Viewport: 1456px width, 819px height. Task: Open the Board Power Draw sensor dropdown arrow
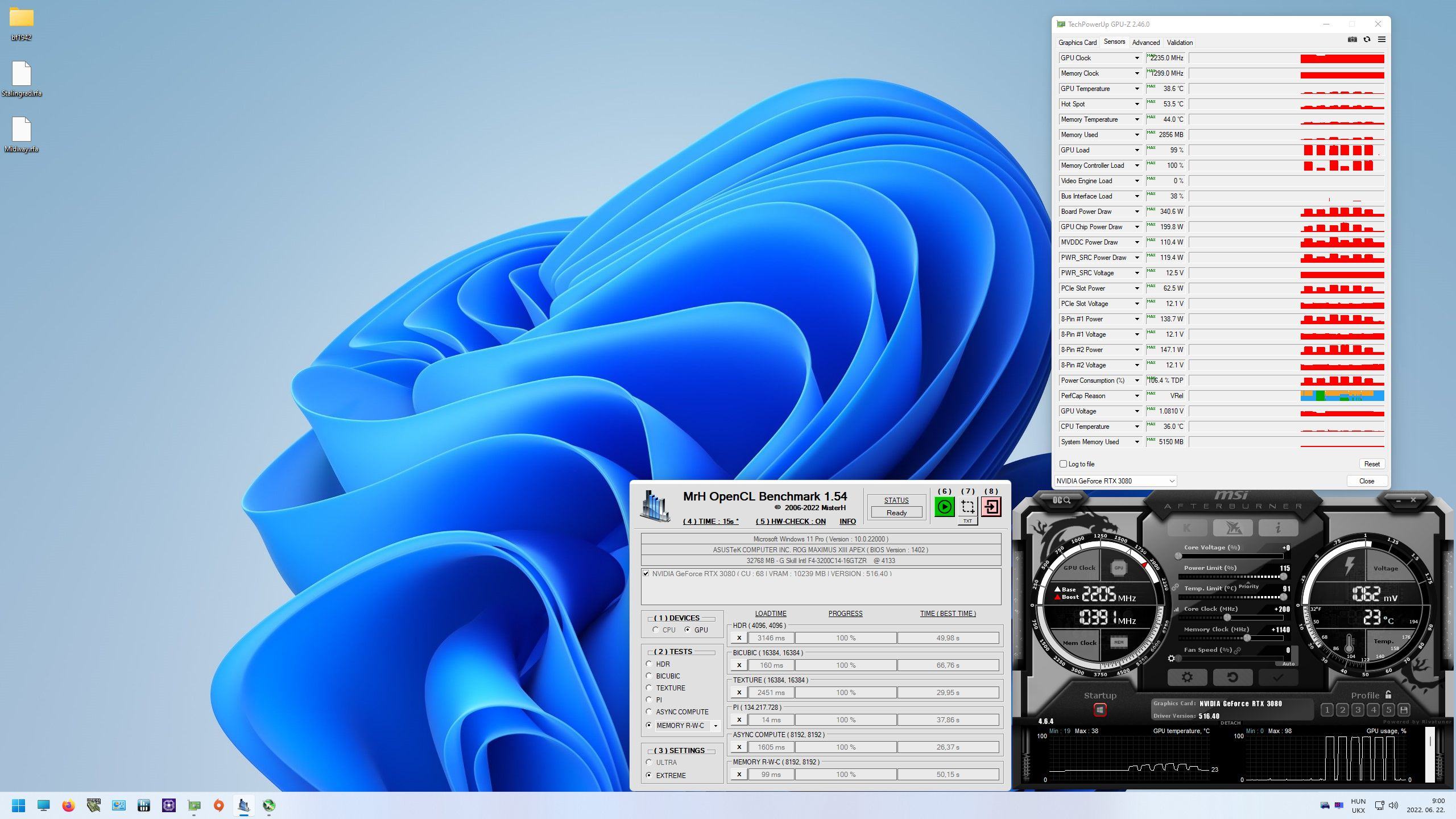1137,212
